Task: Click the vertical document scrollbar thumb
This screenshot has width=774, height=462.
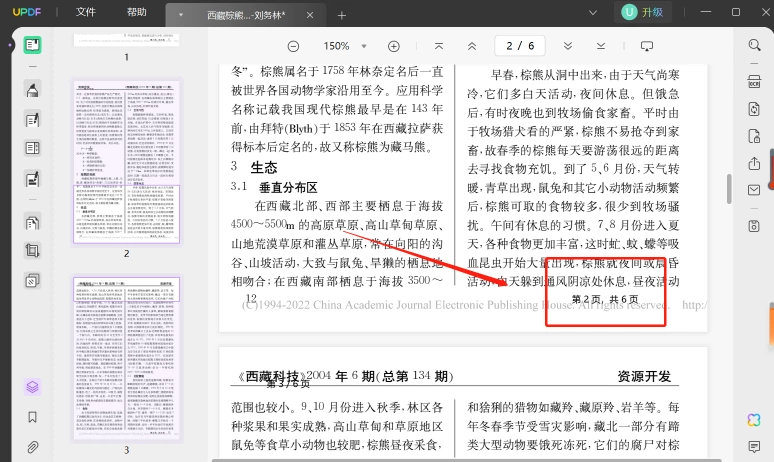Action: (729, 189)
